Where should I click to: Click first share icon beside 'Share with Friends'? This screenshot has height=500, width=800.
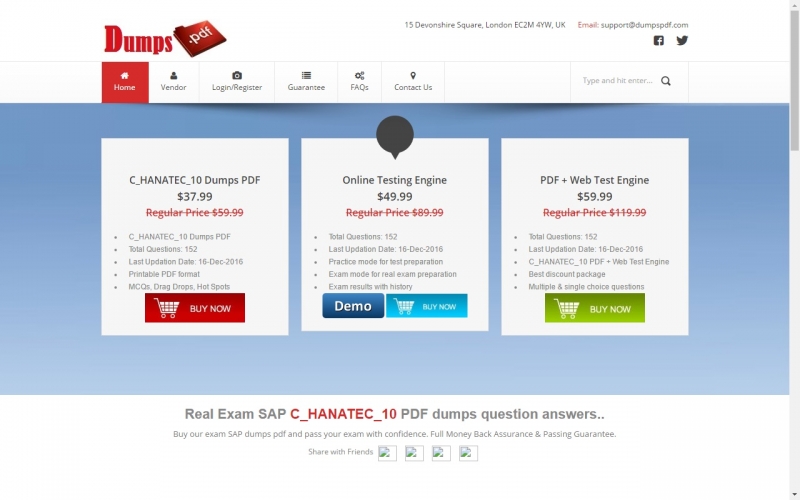[387, 453]
